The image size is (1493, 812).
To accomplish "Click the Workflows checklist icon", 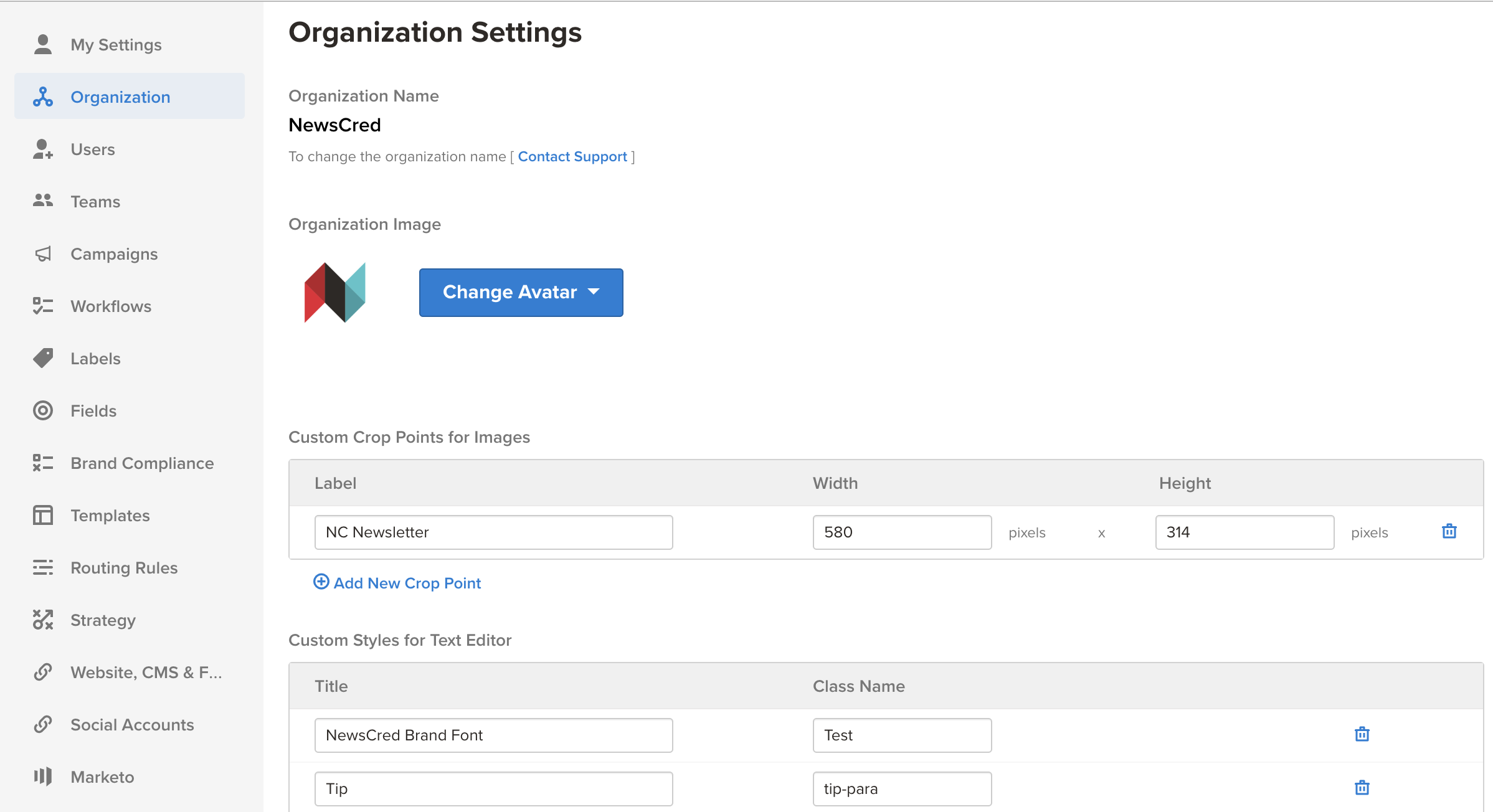I will coord(43,306).
